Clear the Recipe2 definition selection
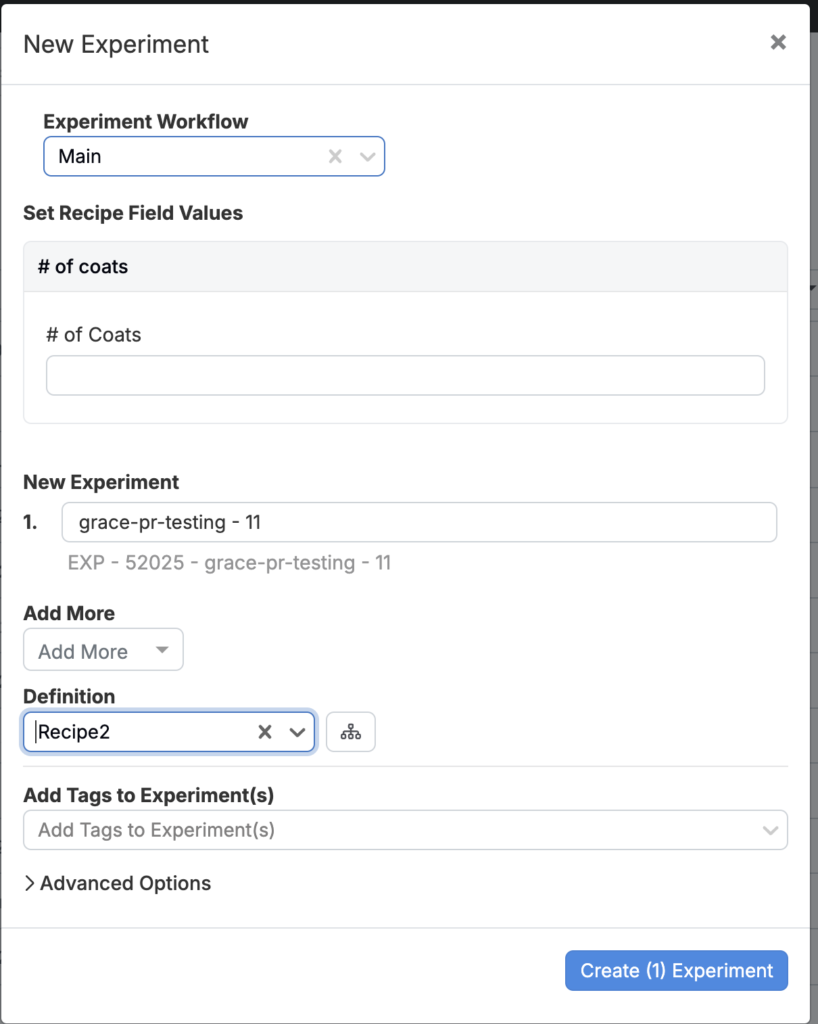Screen dimensions: 818x1024 (x=264, y=732)
